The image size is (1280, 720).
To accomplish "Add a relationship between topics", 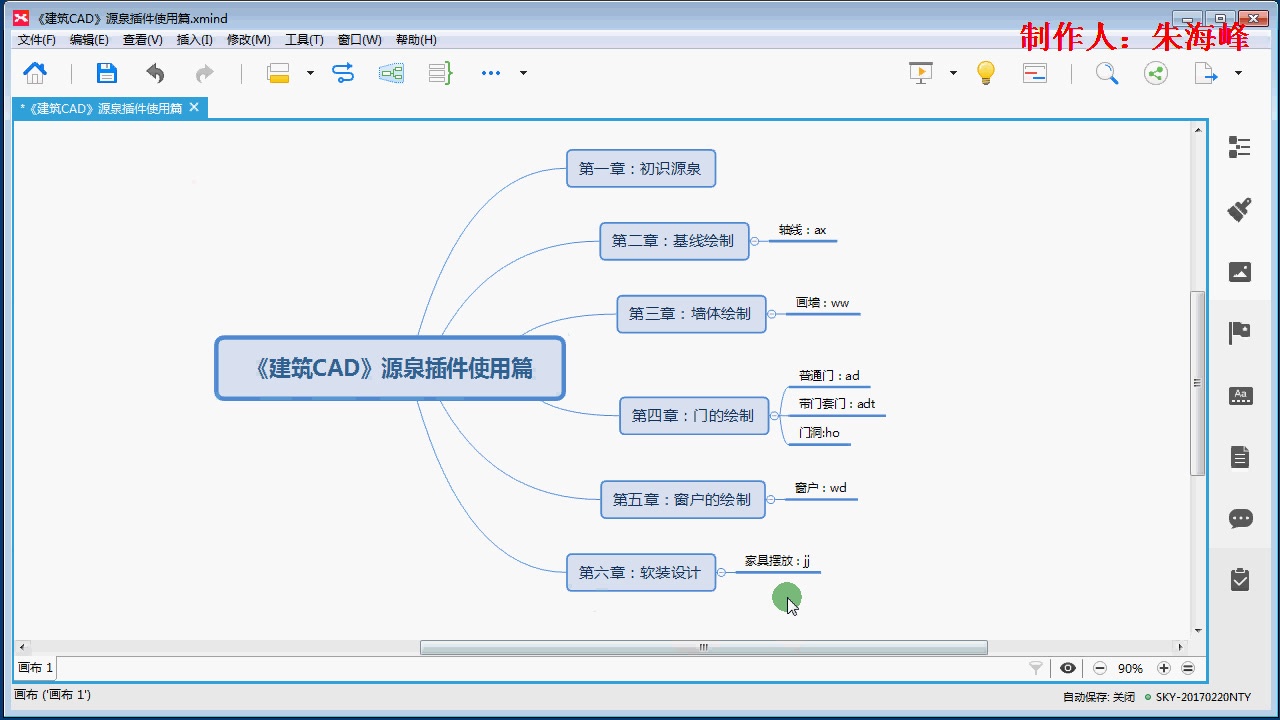I will pos(343,73).
